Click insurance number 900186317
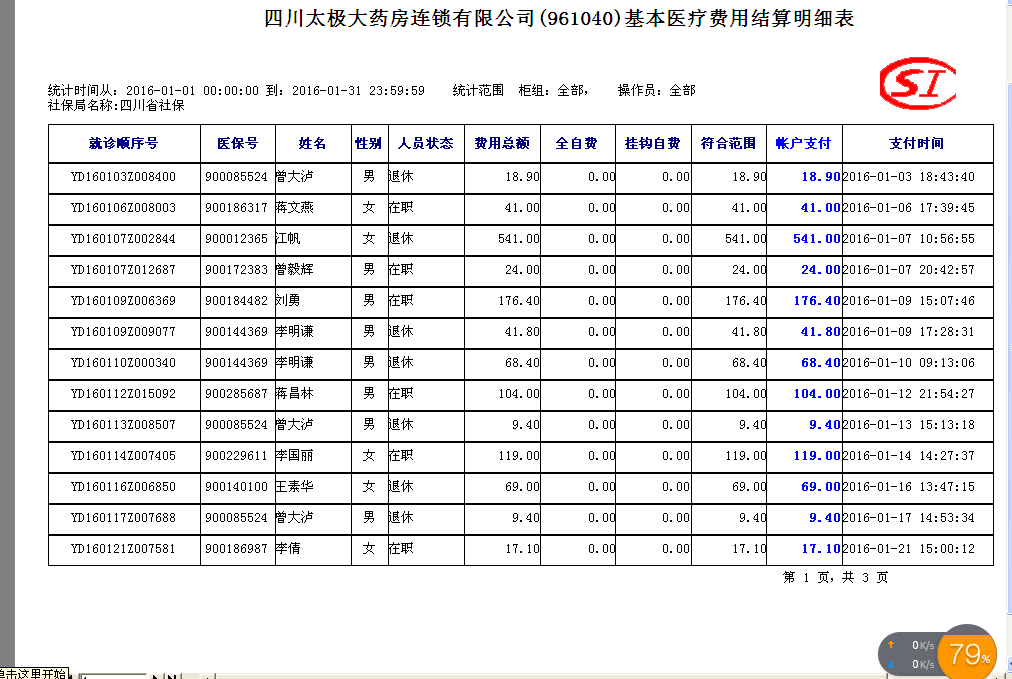 tap(236, 208)
